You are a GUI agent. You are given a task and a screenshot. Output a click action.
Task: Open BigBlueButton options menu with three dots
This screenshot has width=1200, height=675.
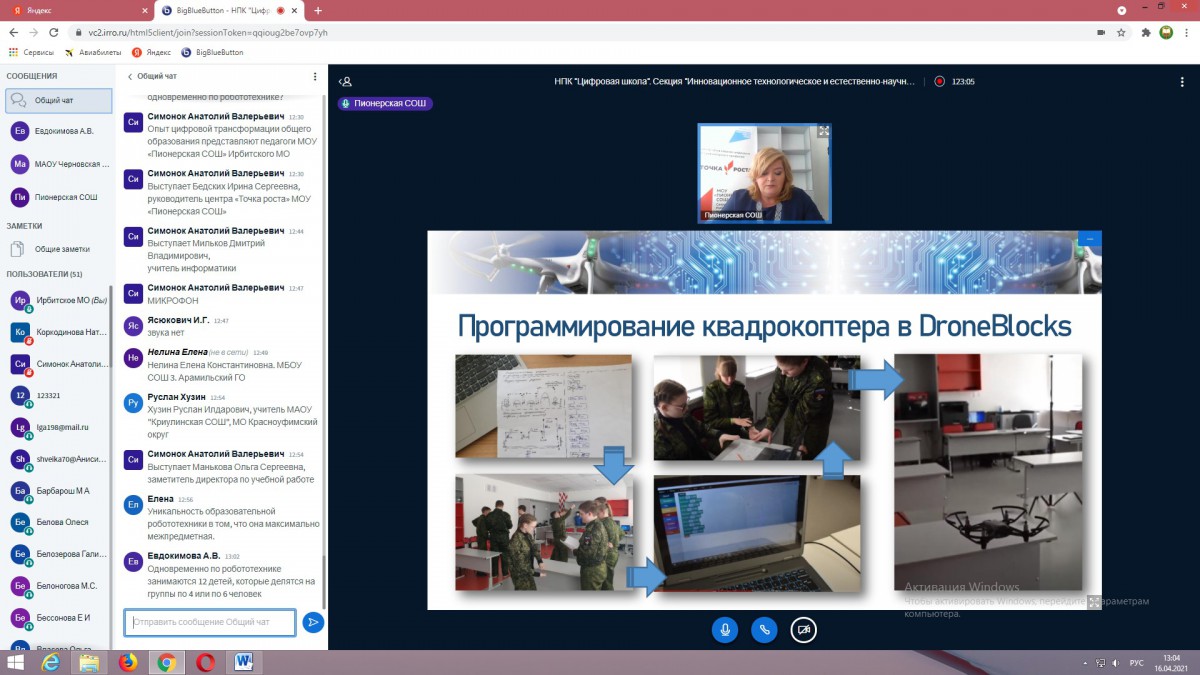(1181, 82)
